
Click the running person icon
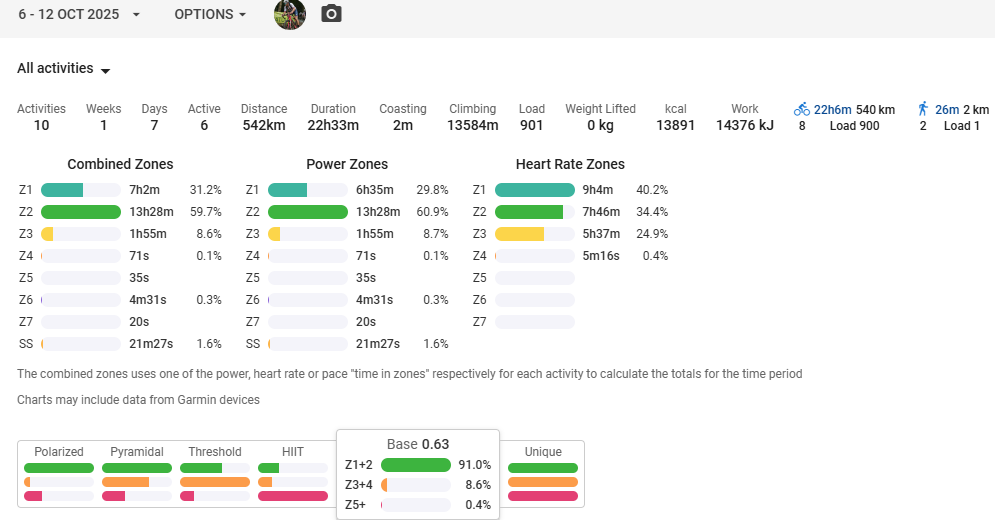coord(923,109)
